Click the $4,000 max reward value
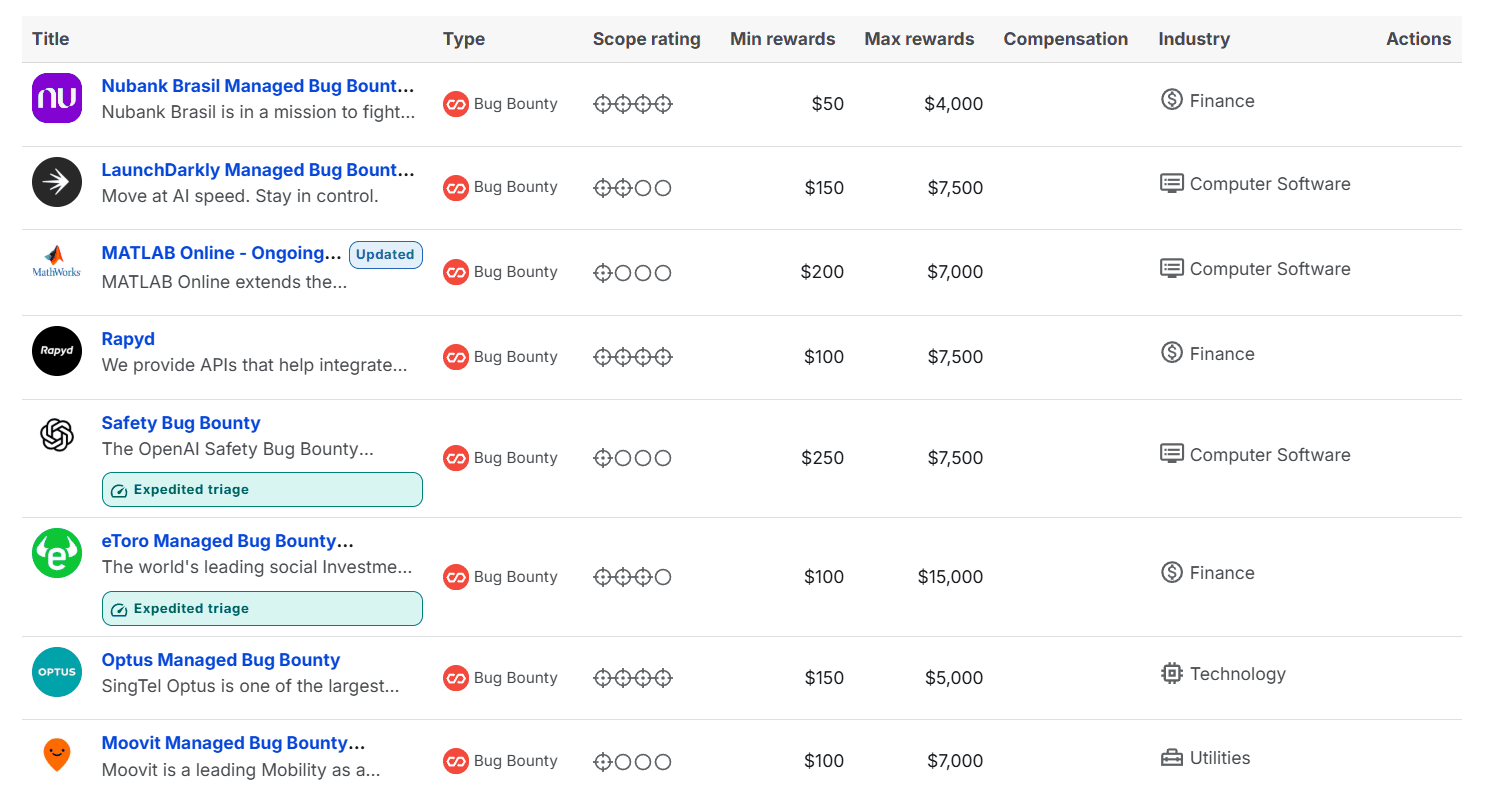Image resolution: width=1492 pixels, height=798 pixels. click(x=954, y=104)
